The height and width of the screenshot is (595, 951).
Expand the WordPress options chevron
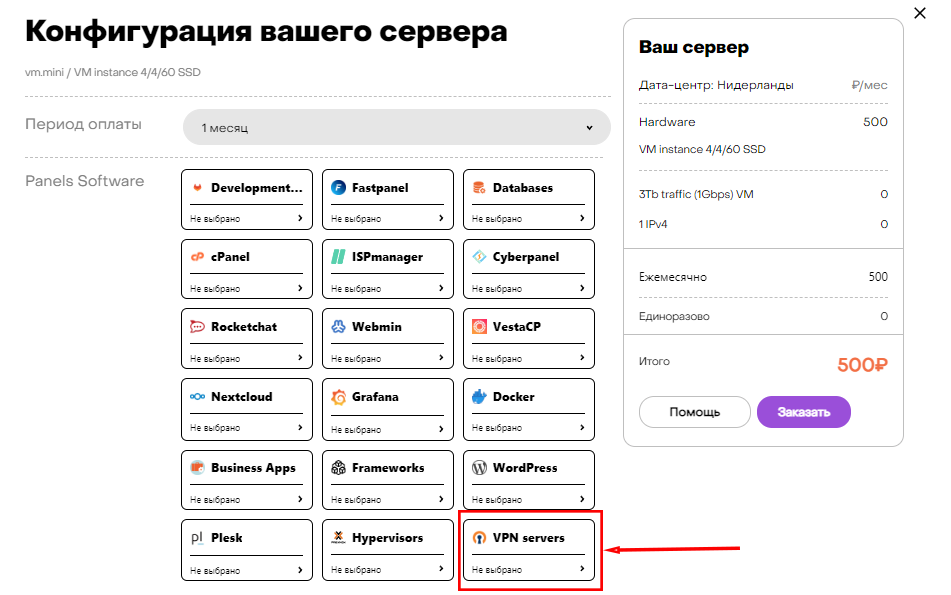[582, 499]
